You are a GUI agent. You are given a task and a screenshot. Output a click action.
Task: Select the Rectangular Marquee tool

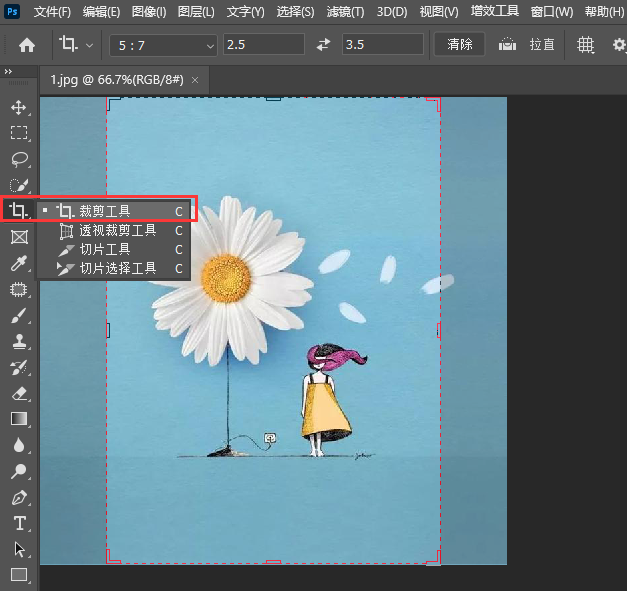(19, 133)
